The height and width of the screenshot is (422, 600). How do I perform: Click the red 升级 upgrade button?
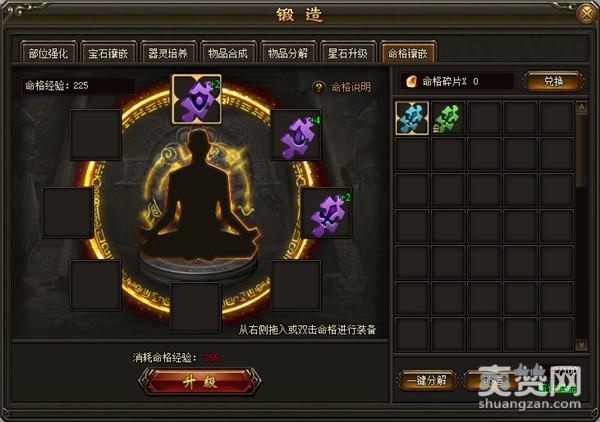[x=200, y=381]
